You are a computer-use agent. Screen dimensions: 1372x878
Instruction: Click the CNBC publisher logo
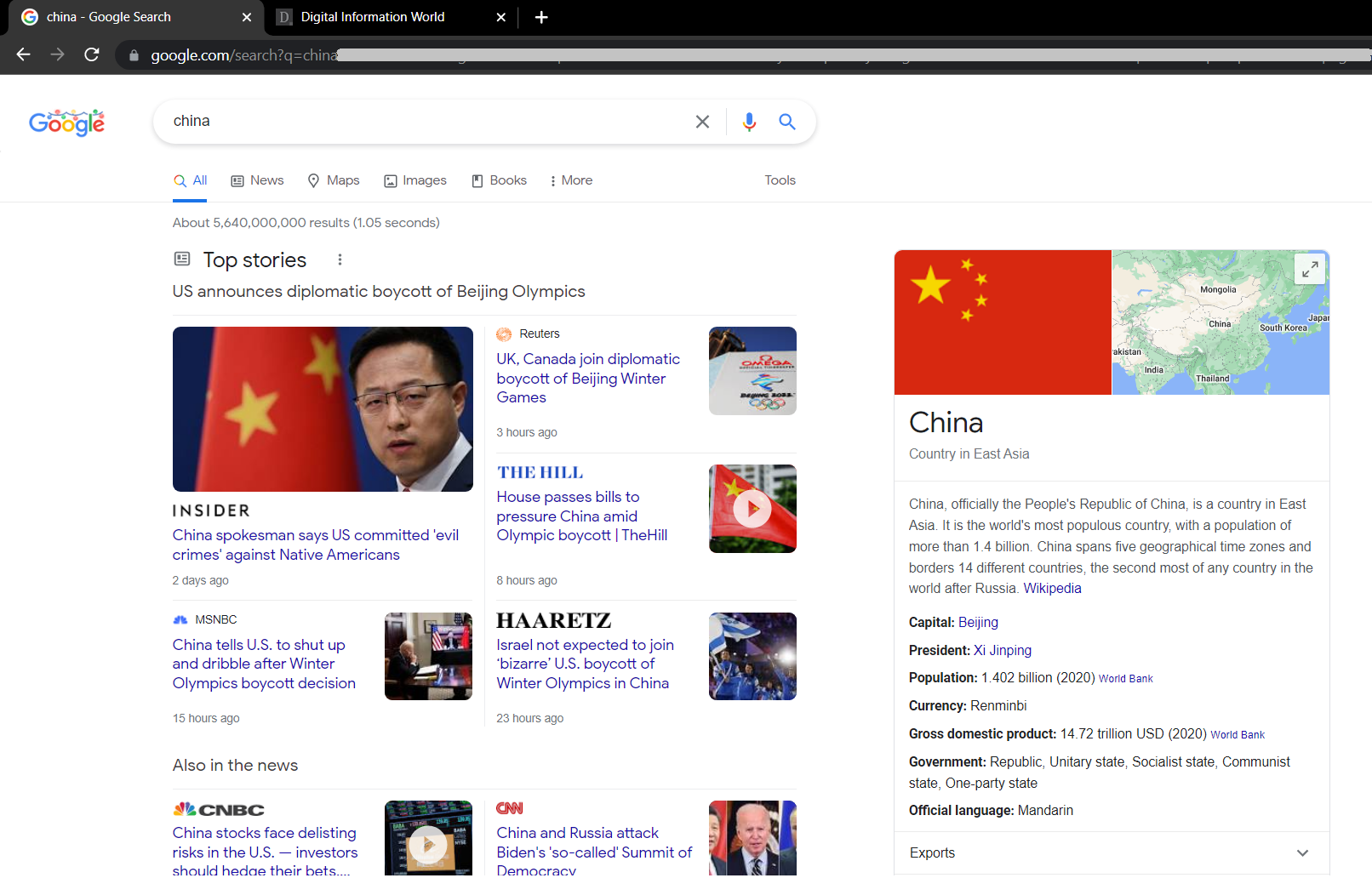(x=219, y=810)
